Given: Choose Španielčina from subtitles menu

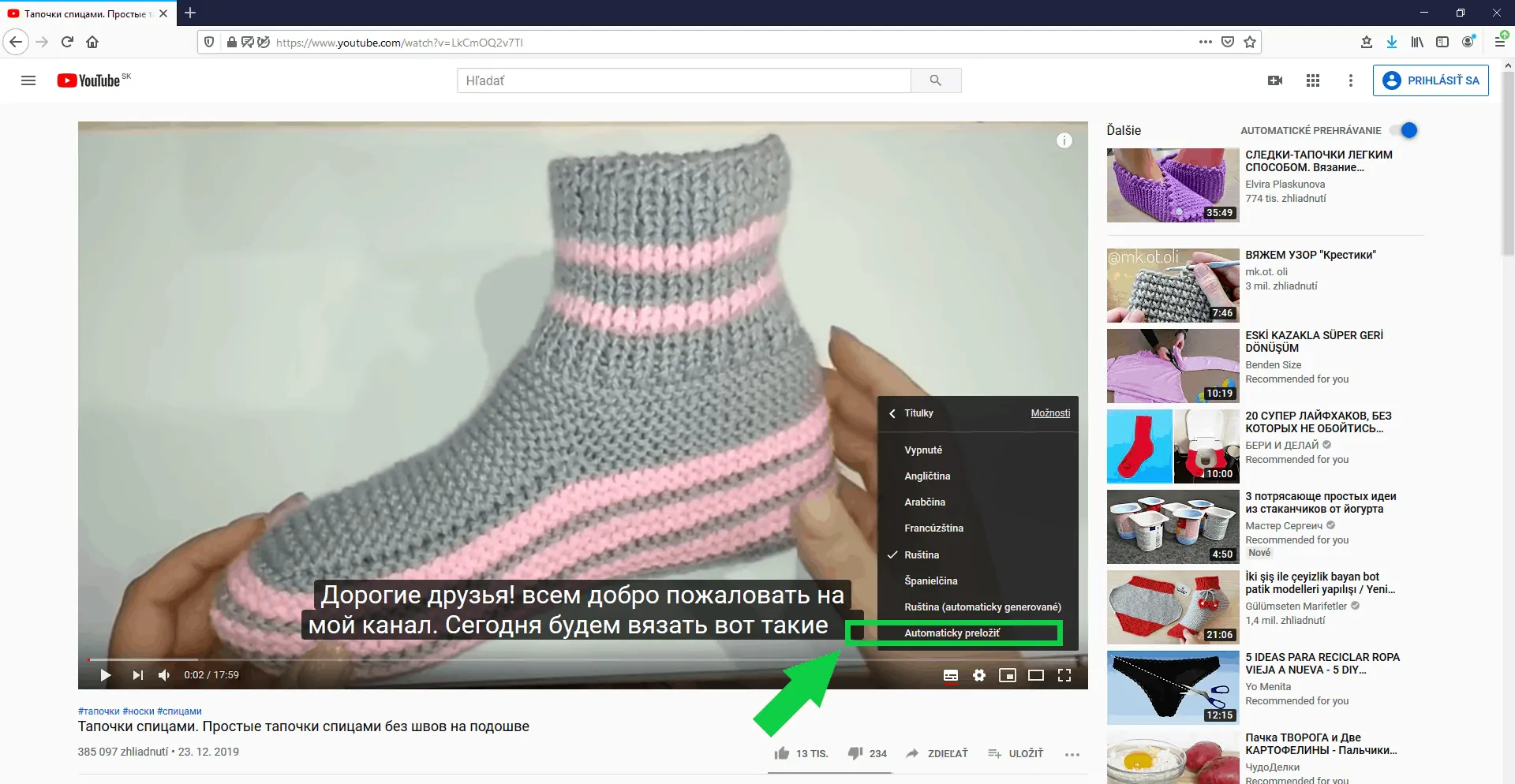Looking at the screenshot, I should pos(931,581).
